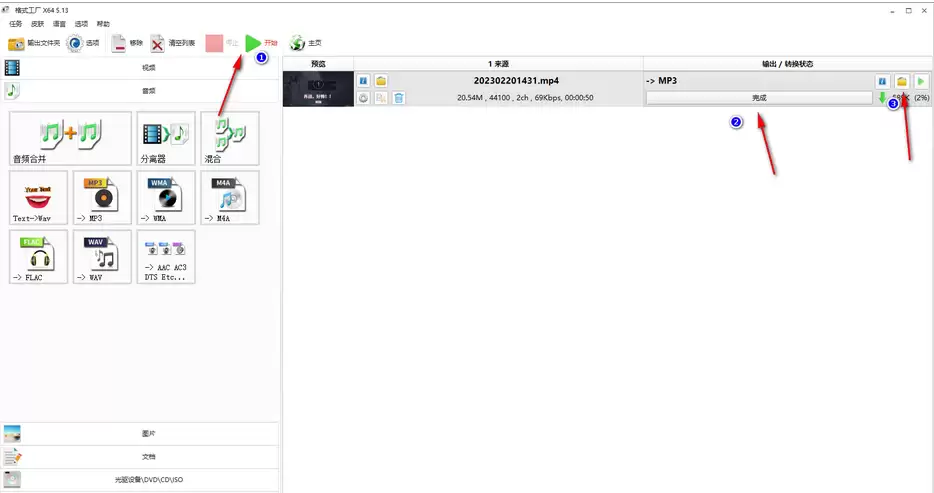934x493 pixels.
Task: Select the -> WAV converter tile
Action: click(x=102, y=257)
